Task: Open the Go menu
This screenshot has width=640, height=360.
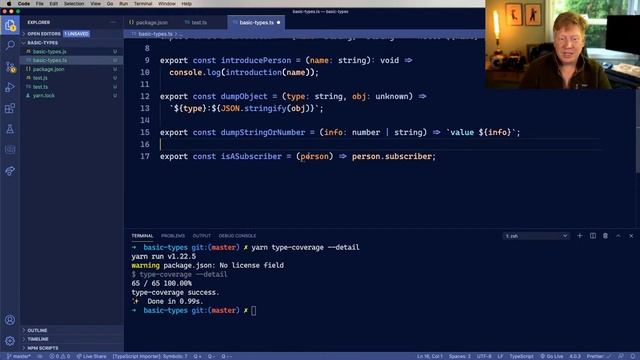Action: pyautogui.click(x=110, y=4)
